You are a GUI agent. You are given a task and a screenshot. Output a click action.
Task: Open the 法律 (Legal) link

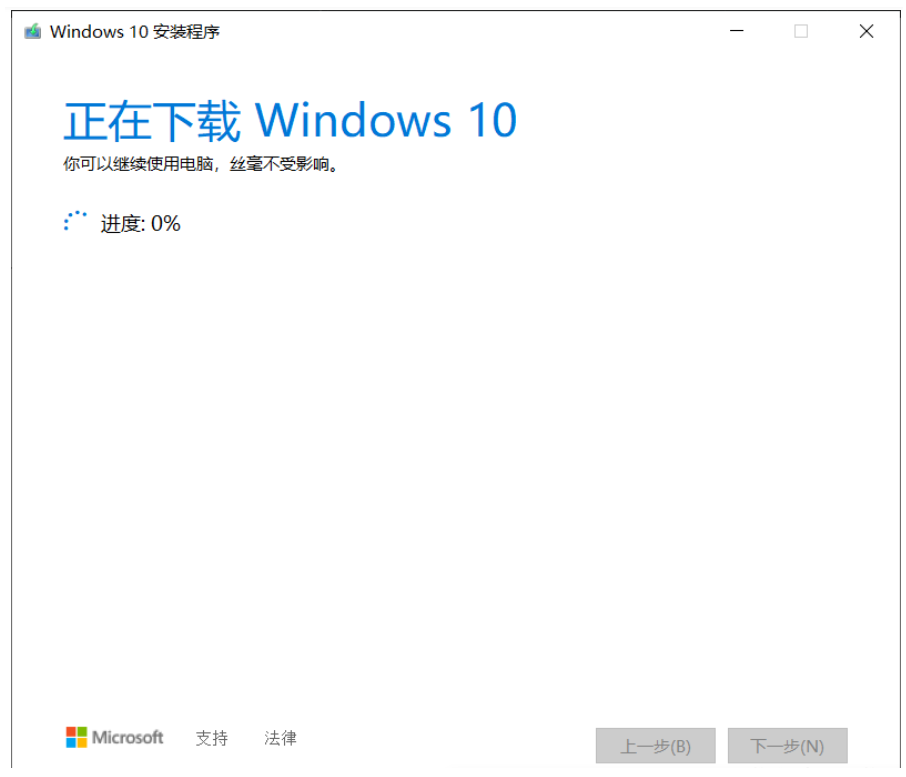tap(280, 738)
